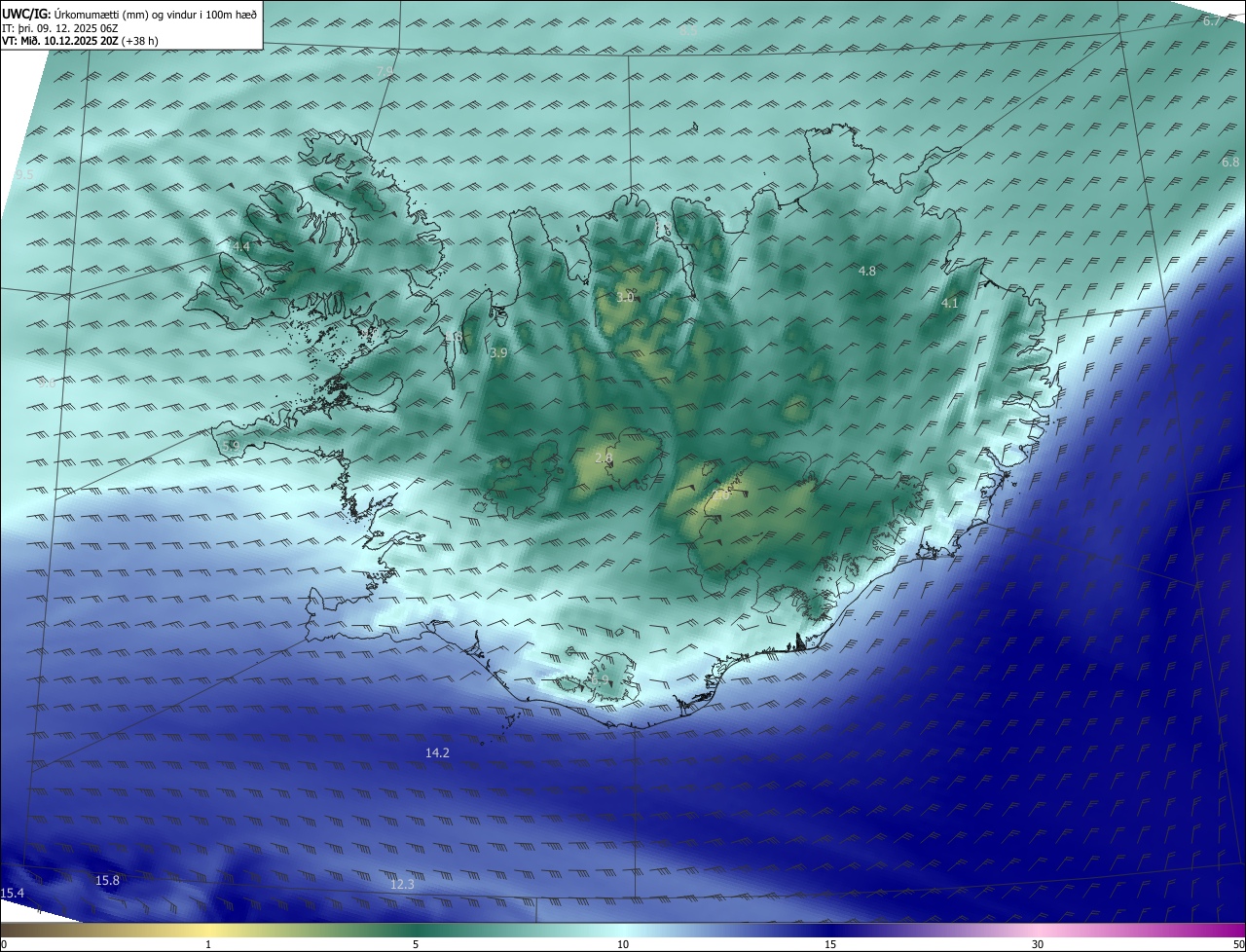1246x952 pixels.
Task: Click the 5.9 value on the west peninsula
Action: (231, 446)
